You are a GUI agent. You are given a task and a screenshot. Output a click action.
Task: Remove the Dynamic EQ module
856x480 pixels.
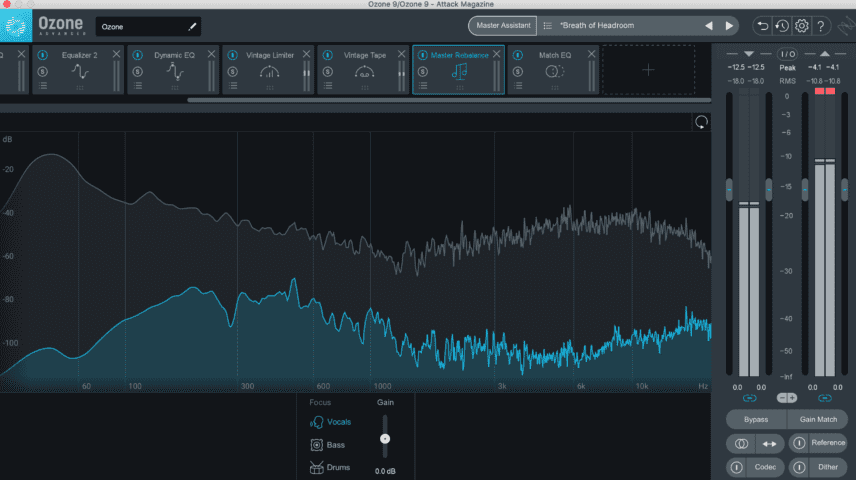point(211,54)
